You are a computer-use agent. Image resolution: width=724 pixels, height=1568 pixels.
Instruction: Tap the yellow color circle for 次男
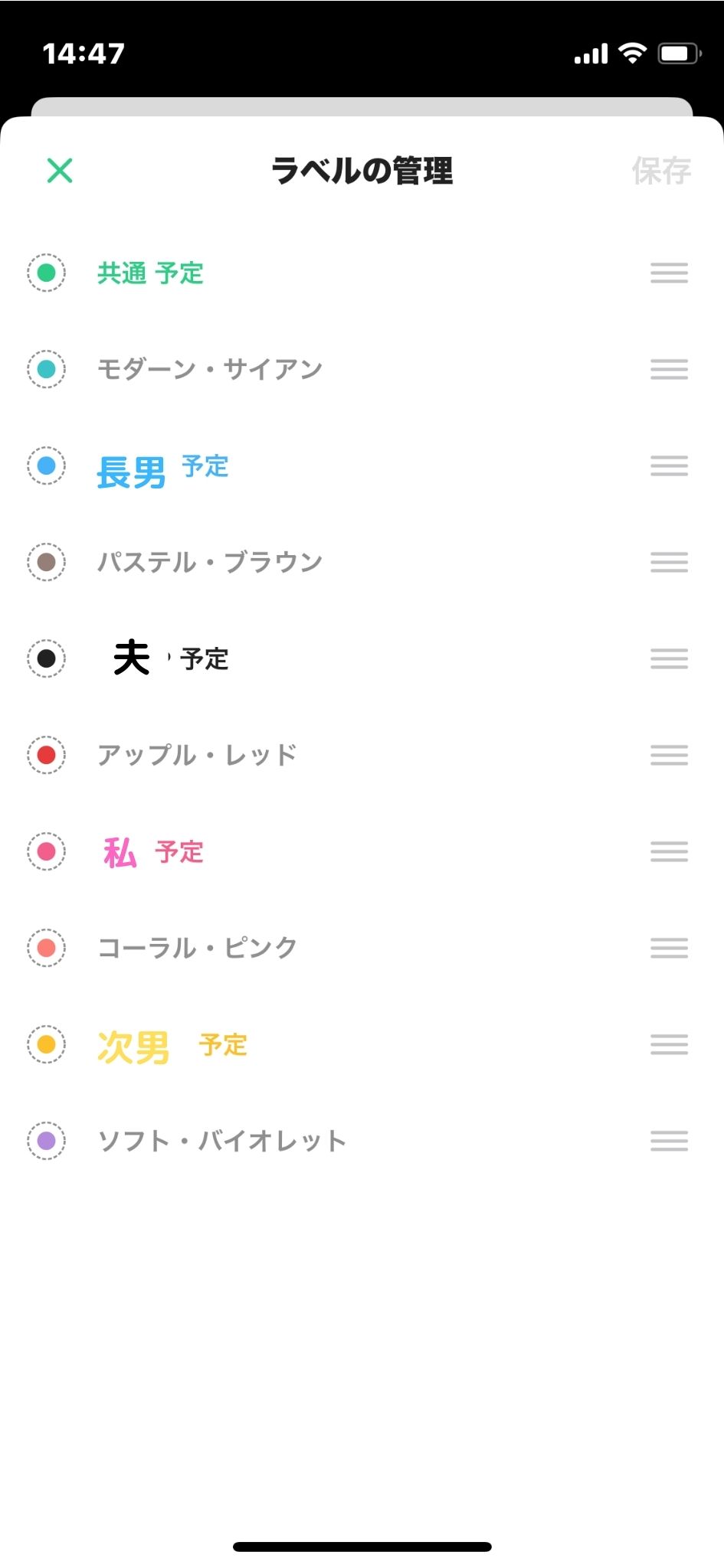point(47,1044)
